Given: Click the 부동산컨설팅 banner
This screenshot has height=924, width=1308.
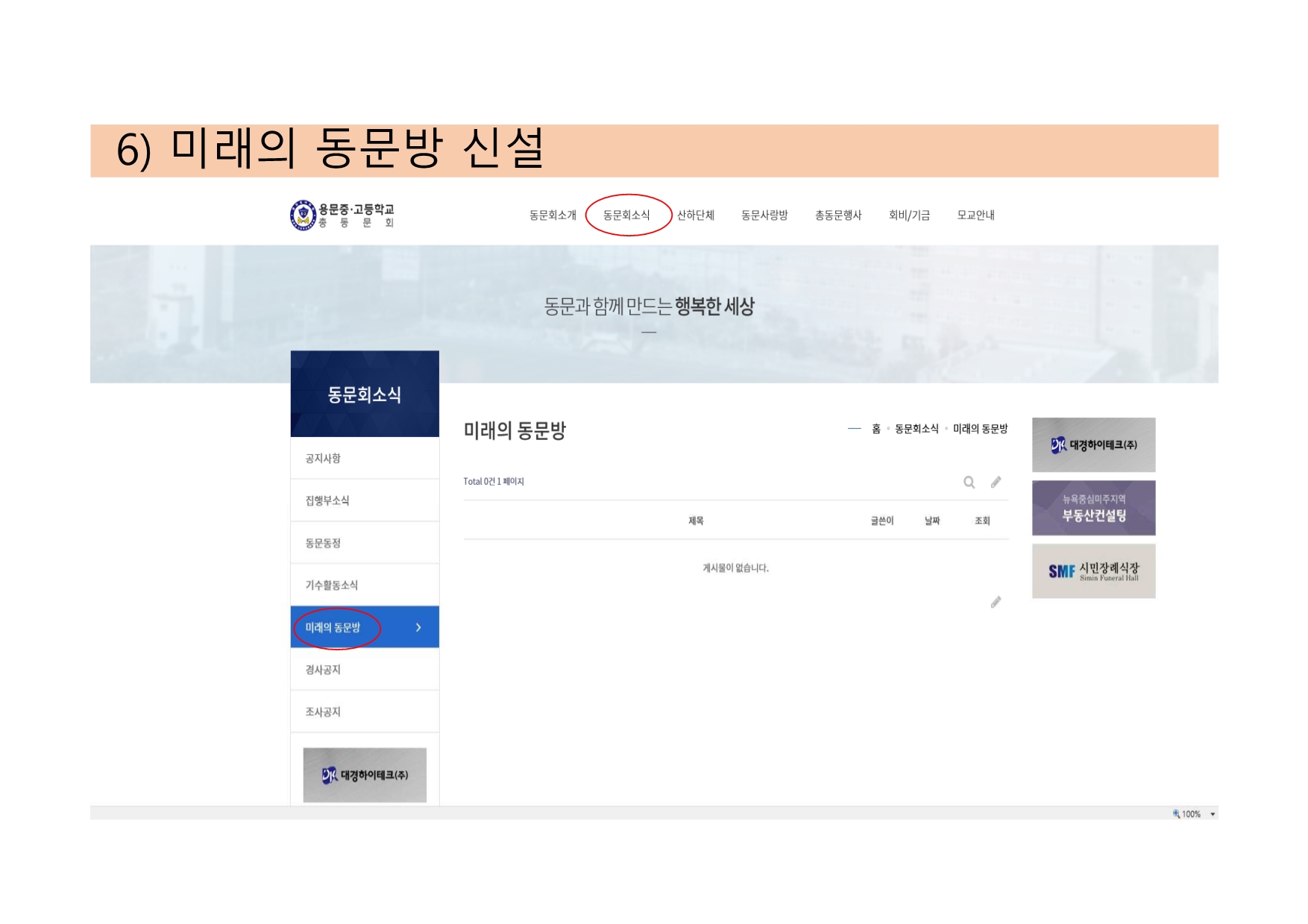Looking at the screenshot, I should click(1093, 508).
